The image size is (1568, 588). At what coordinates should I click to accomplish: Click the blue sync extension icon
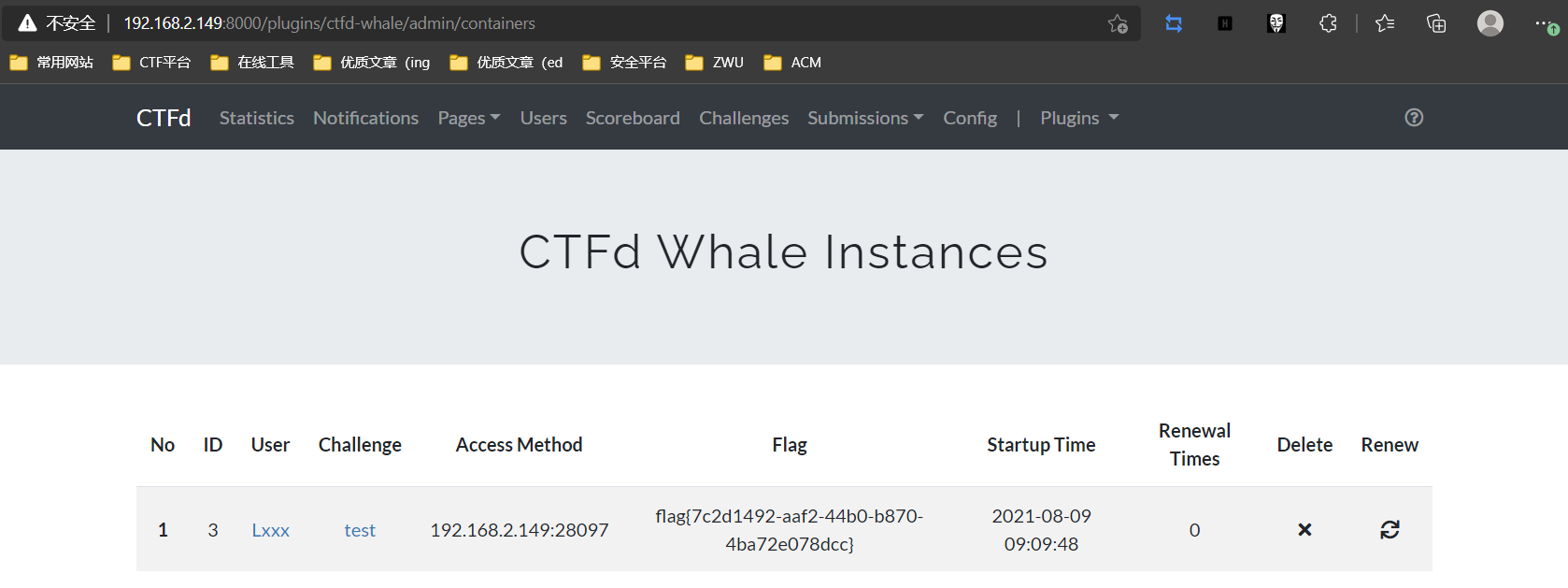pyautogui.click(x=1174, y=23)
